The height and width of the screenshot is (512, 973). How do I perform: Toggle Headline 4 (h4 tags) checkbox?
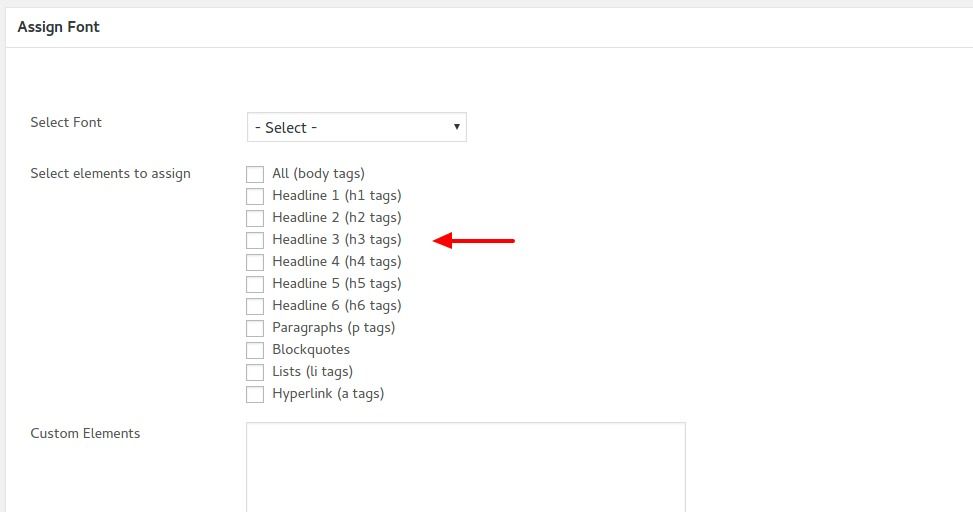pos(255,263)
